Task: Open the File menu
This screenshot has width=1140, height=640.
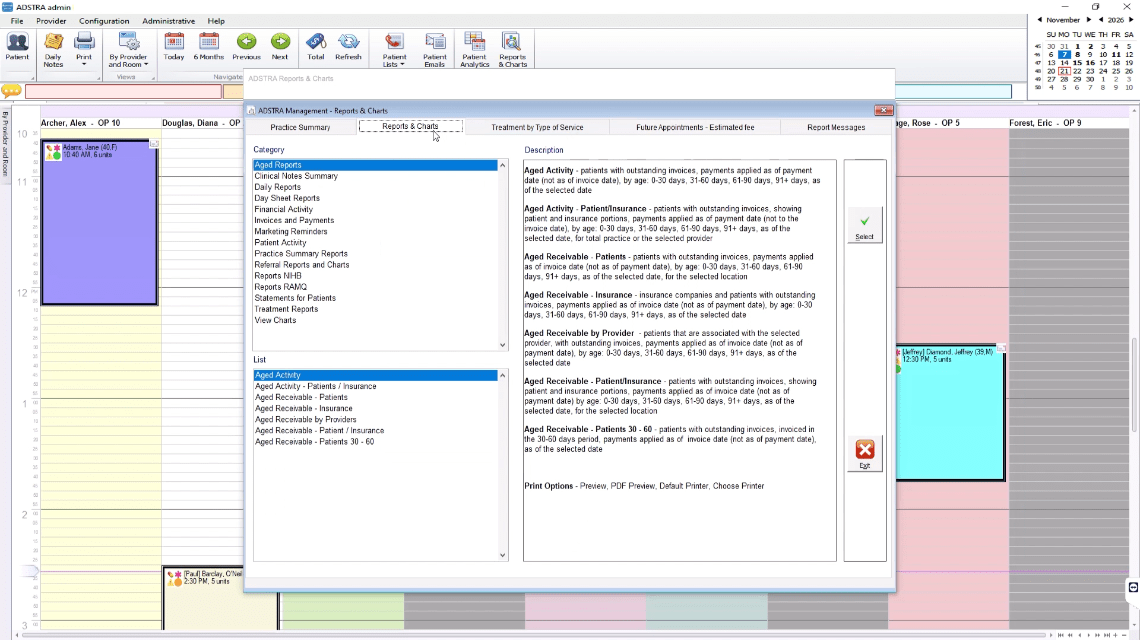Action: (x=17, y=21)
